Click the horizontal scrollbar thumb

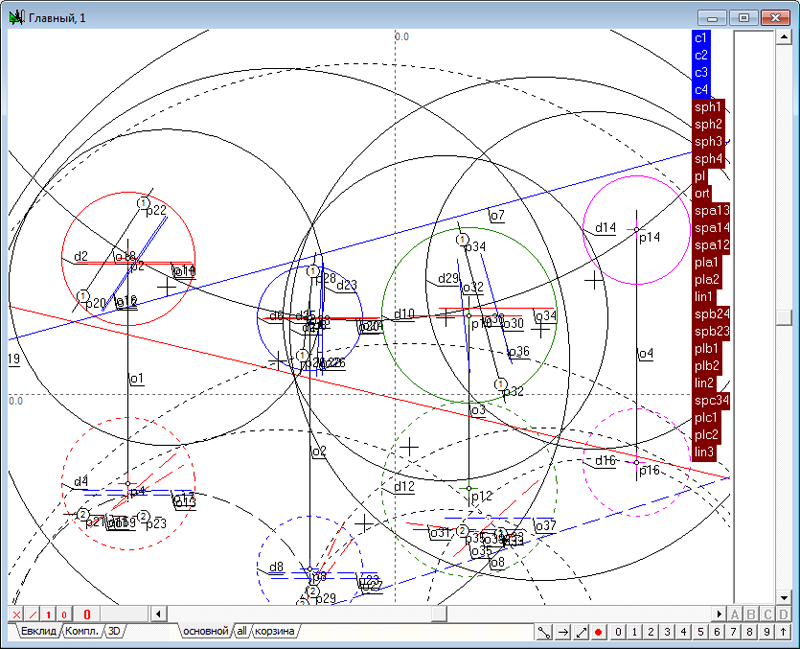pos(439,614)
